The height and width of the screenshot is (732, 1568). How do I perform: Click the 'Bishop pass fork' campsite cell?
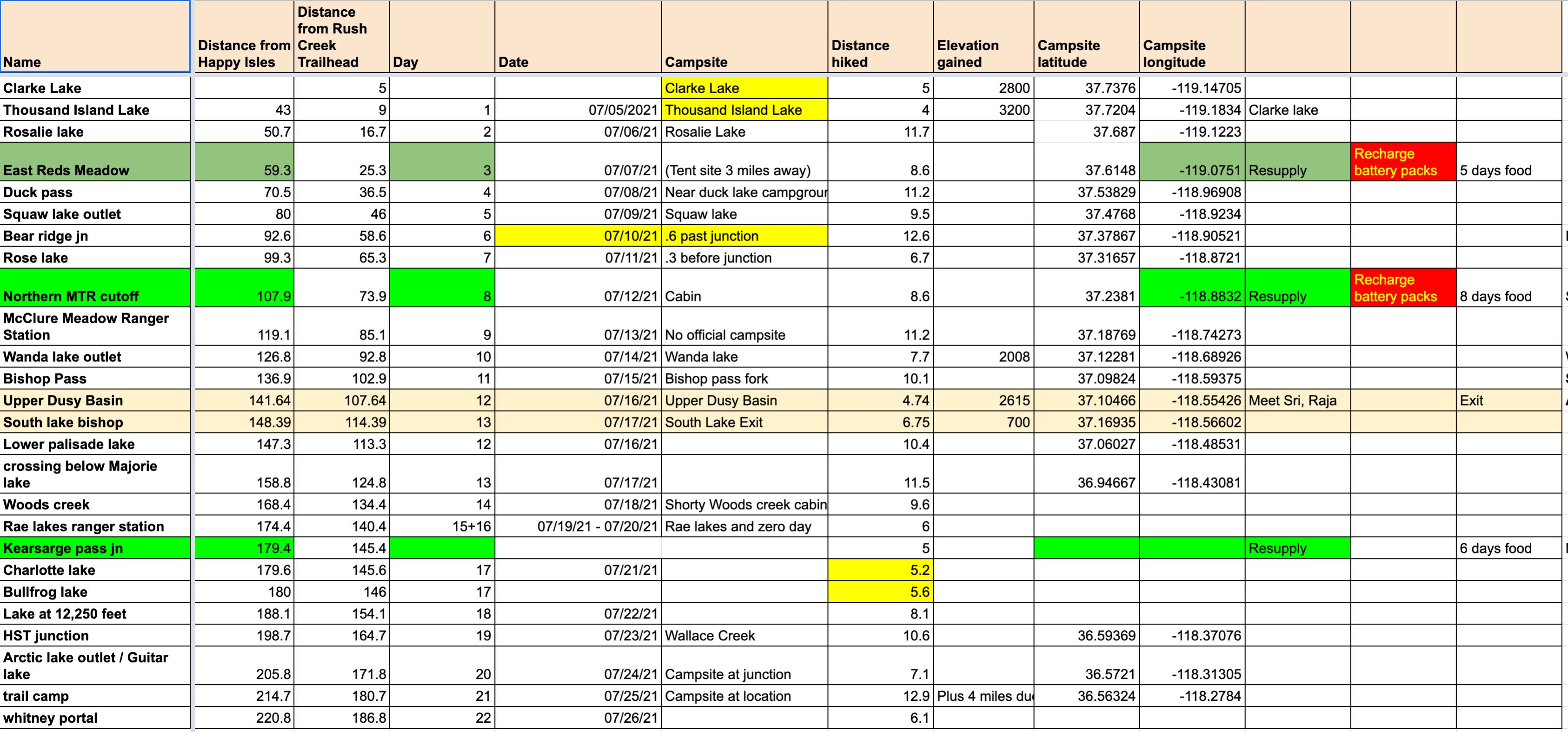point(744,378)
